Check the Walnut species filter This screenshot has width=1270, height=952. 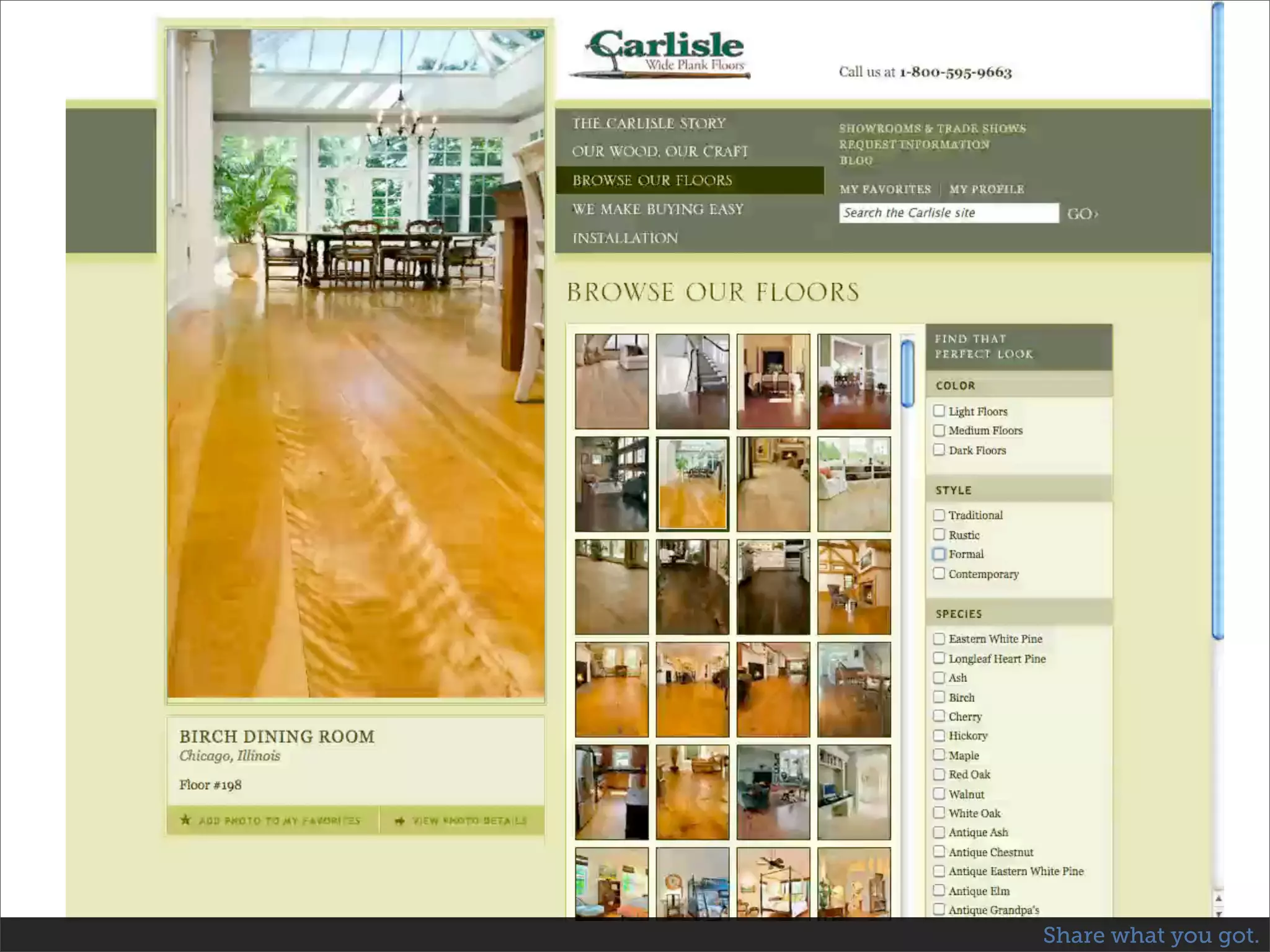939,794
